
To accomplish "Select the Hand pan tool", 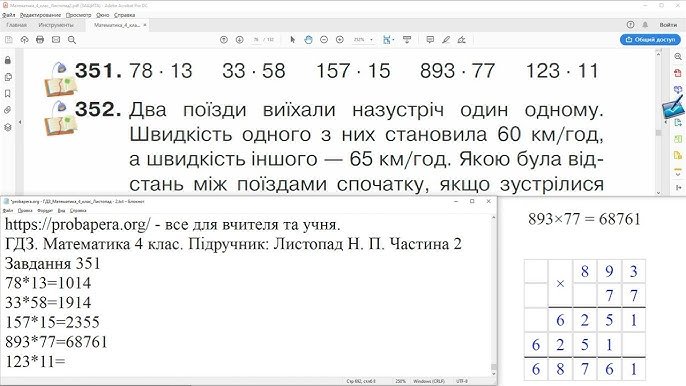I will tap(308, 40).
